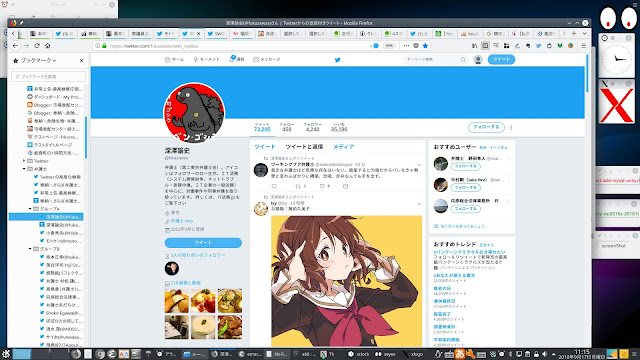
Task: Open Twitter 通知 (Notifications)
Action: click(237, 60)
